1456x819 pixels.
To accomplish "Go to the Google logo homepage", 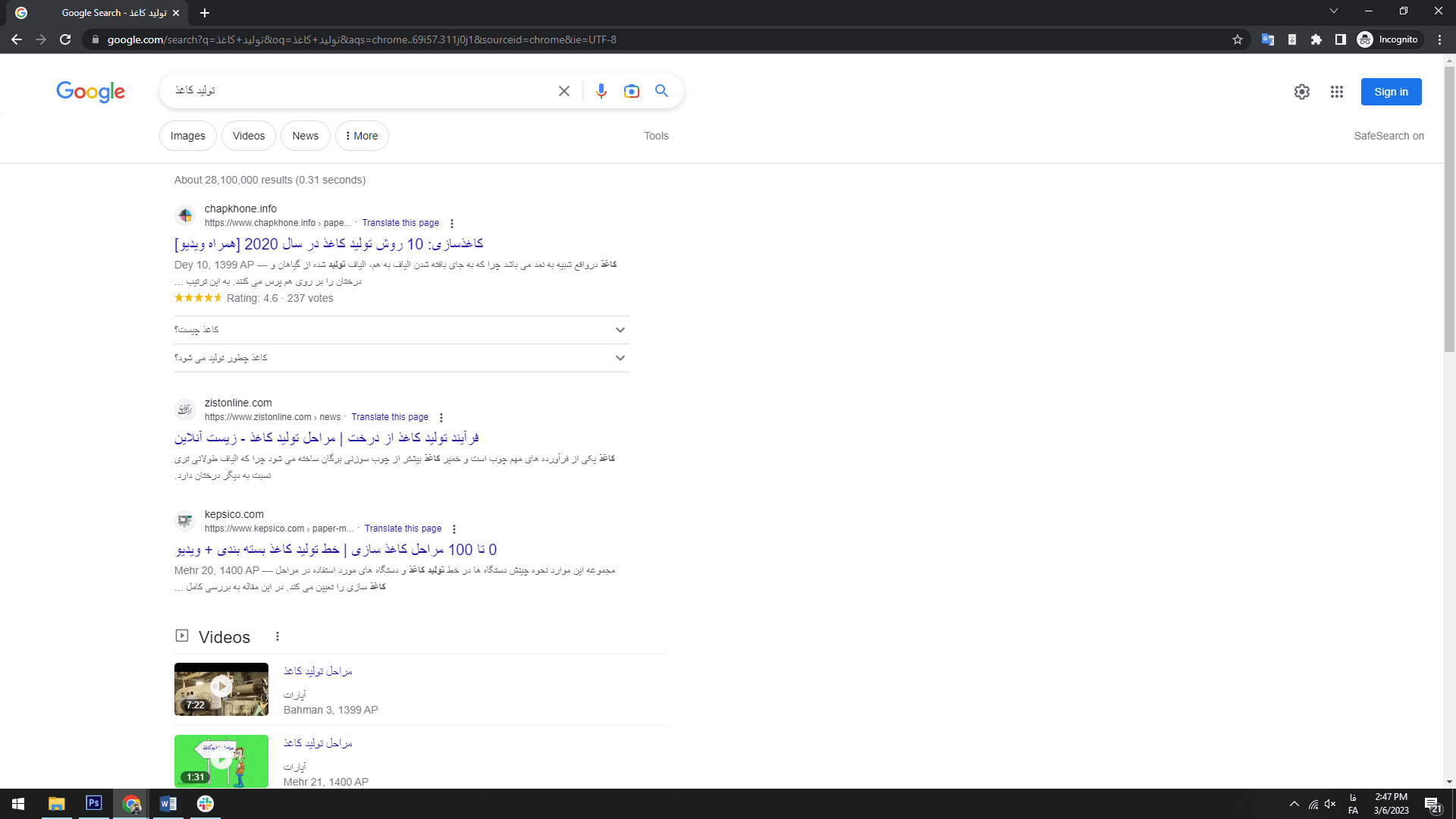I will tap(90, 92).
